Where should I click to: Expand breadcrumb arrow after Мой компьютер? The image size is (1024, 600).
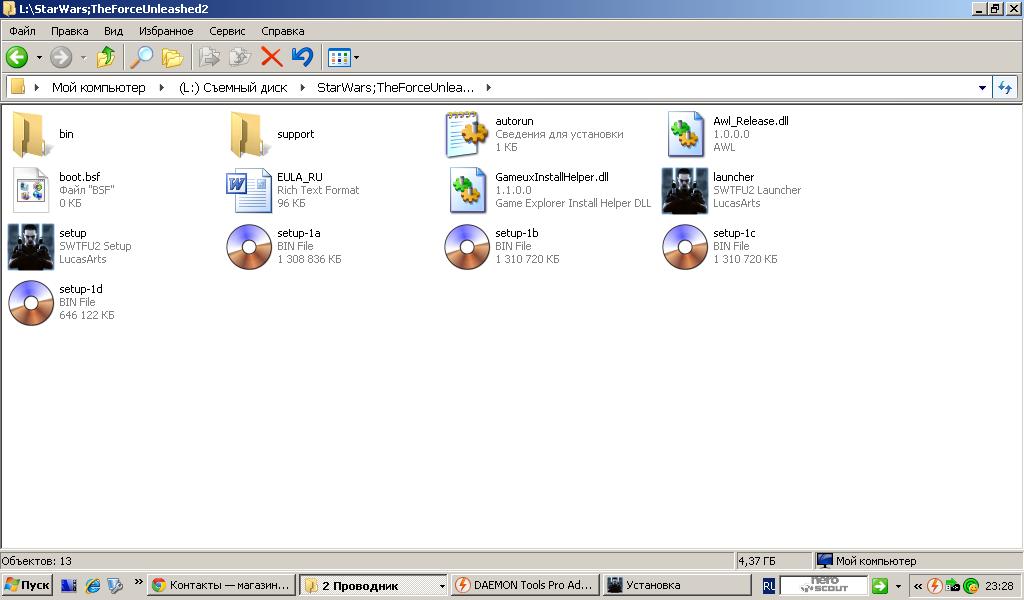[x=161, y=88]
